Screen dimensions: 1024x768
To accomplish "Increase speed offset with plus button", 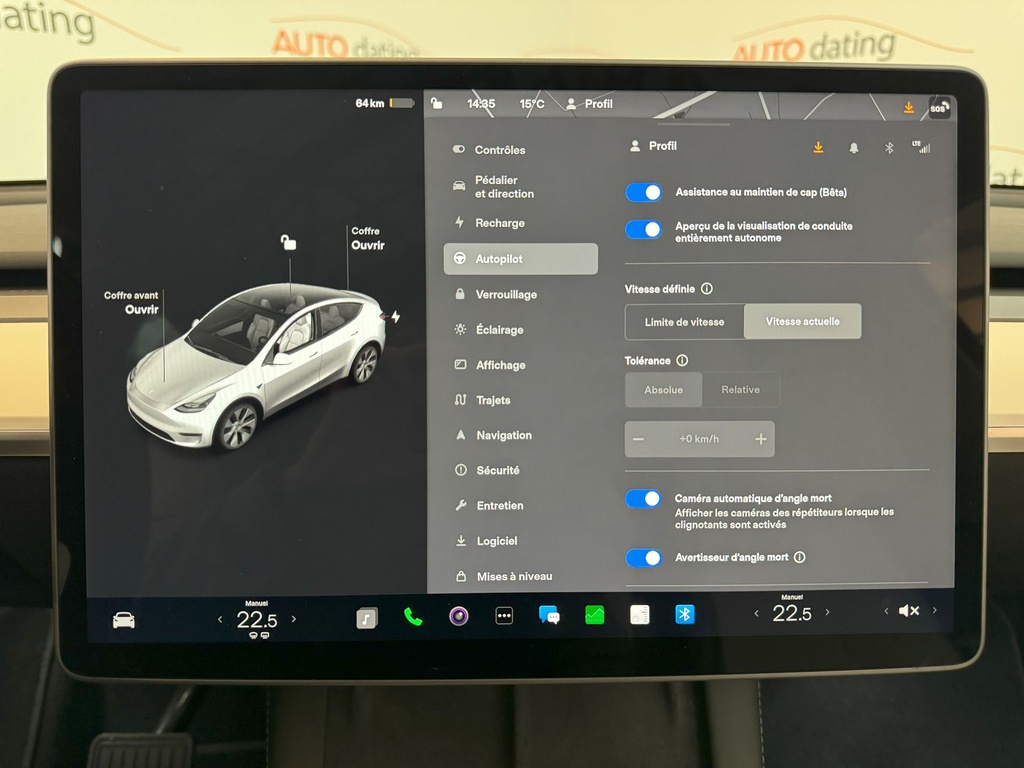I will [x=761, y=439].
